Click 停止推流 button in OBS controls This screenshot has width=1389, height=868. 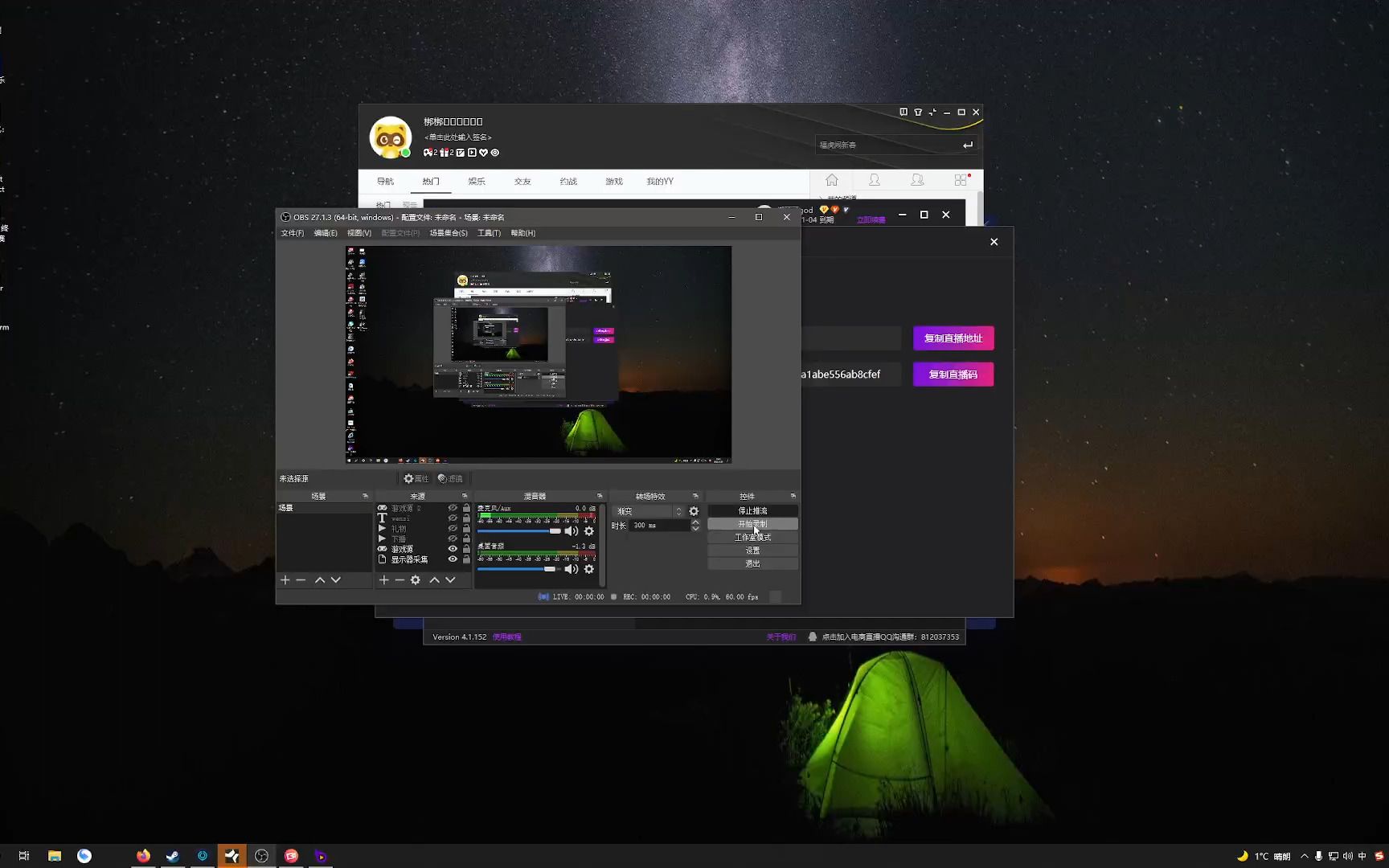tap(752, 511)
